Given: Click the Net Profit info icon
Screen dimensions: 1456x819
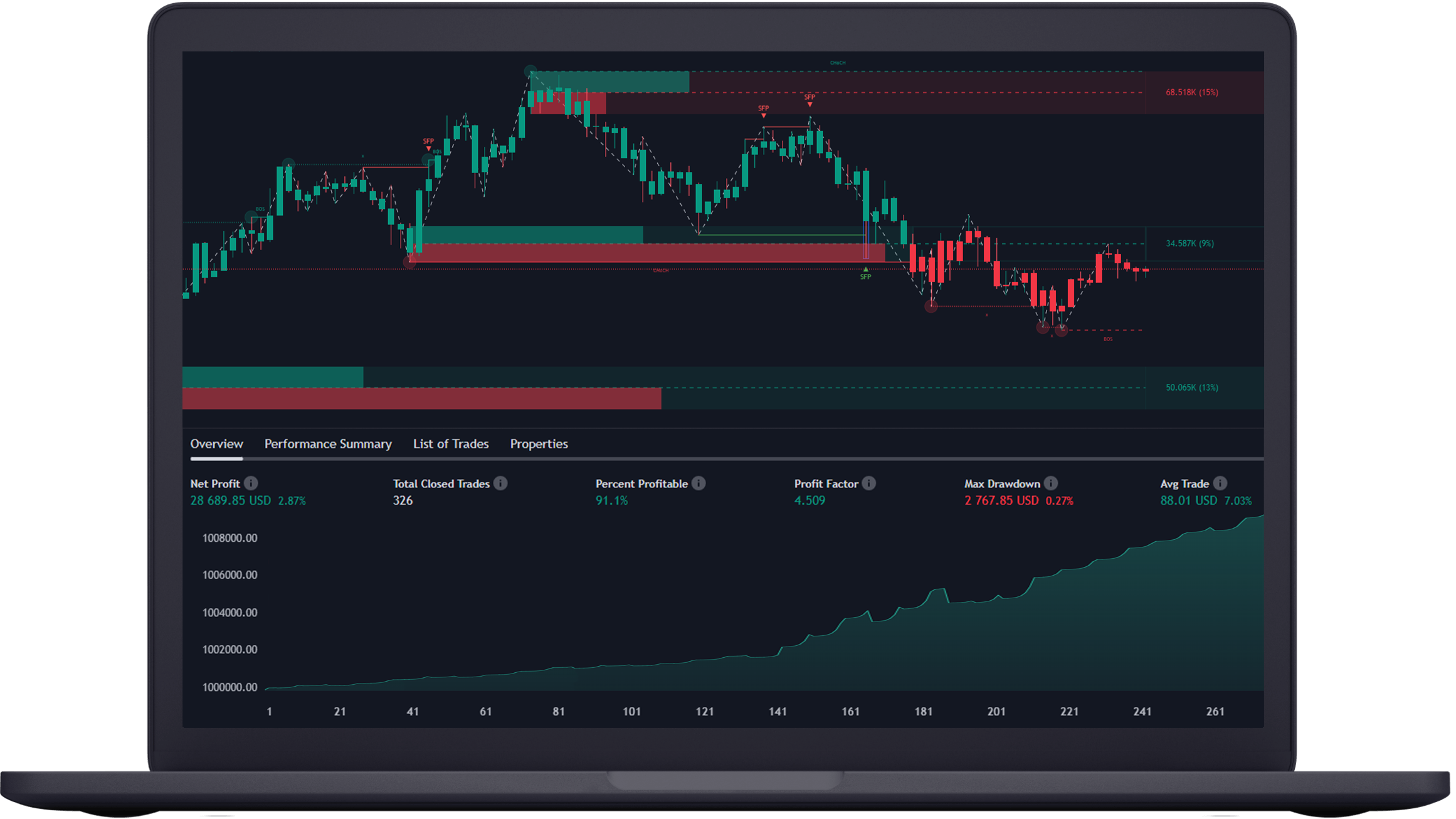Looking at the screenshot, I should [251, 483].
